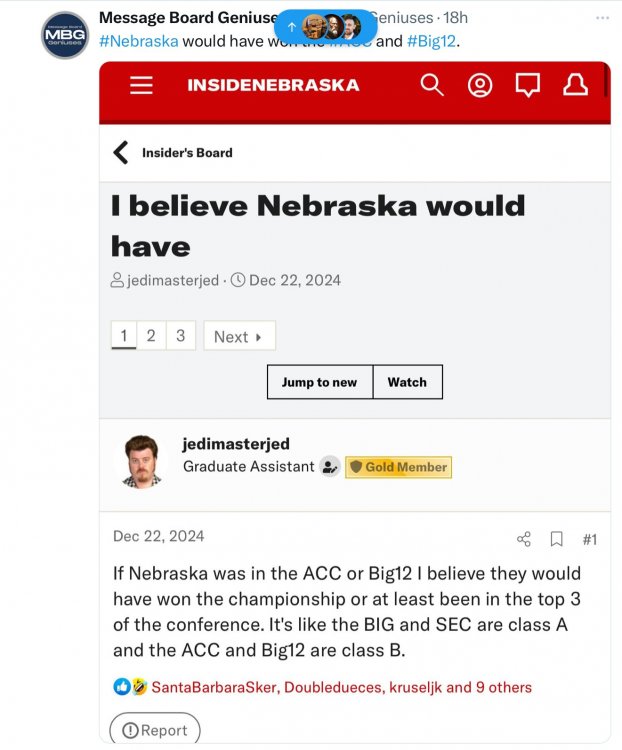
Task: Click the search magnifier icon
Action: (432, 85)
